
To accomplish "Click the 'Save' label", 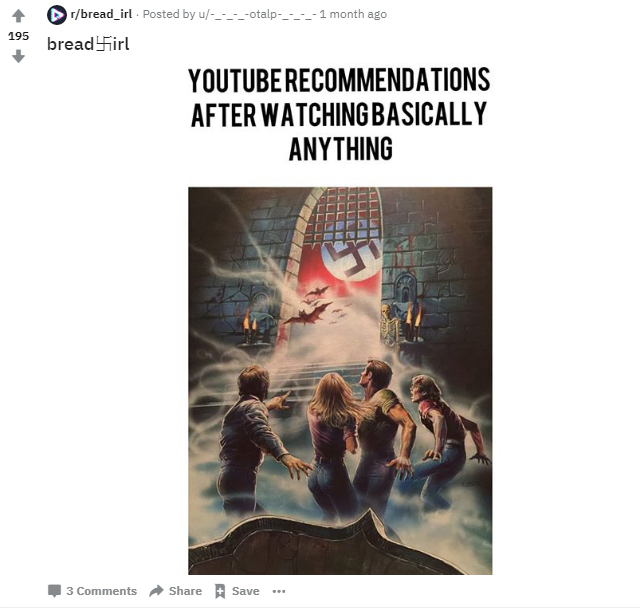I will coord(246,591).
